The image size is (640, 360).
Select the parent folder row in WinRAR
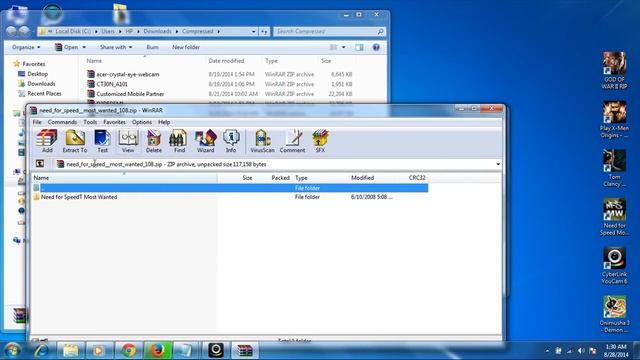coord(230,188)
